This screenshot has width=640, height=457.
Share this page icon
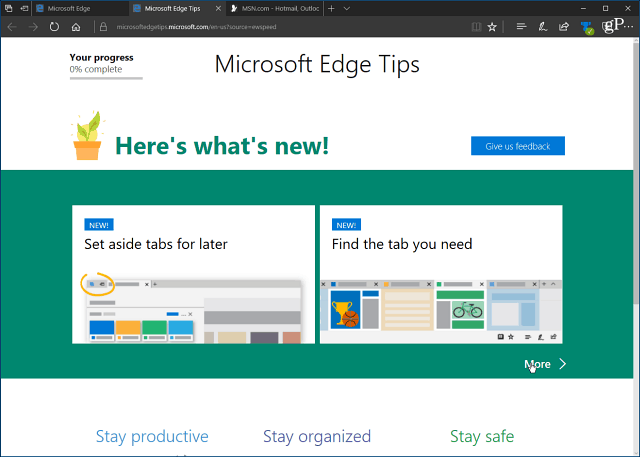564,27
